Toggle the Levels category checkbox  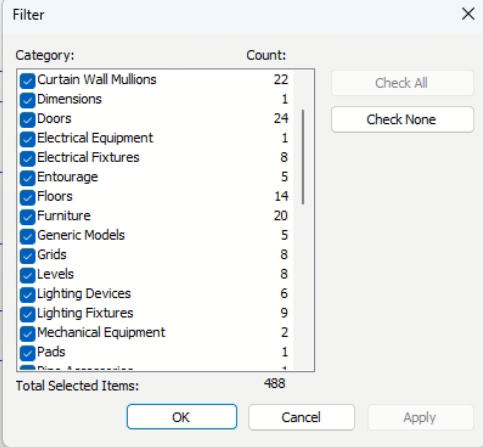[27, 275]
